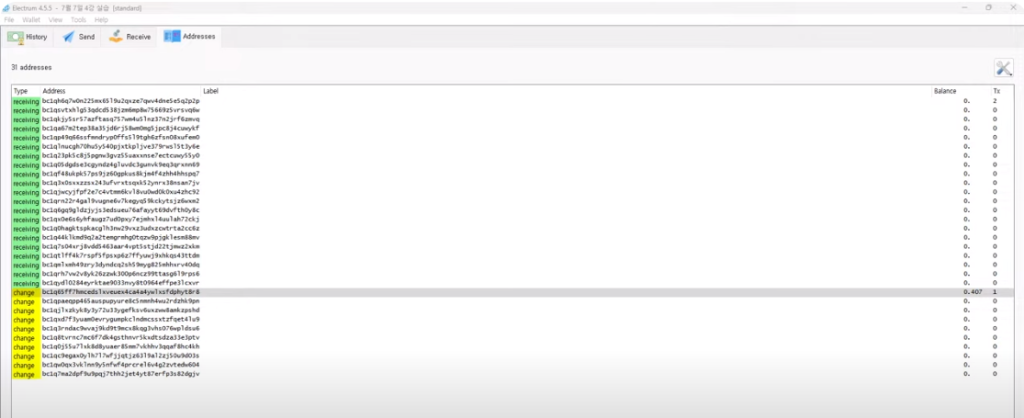Click the Type column header

click(21, 91)
